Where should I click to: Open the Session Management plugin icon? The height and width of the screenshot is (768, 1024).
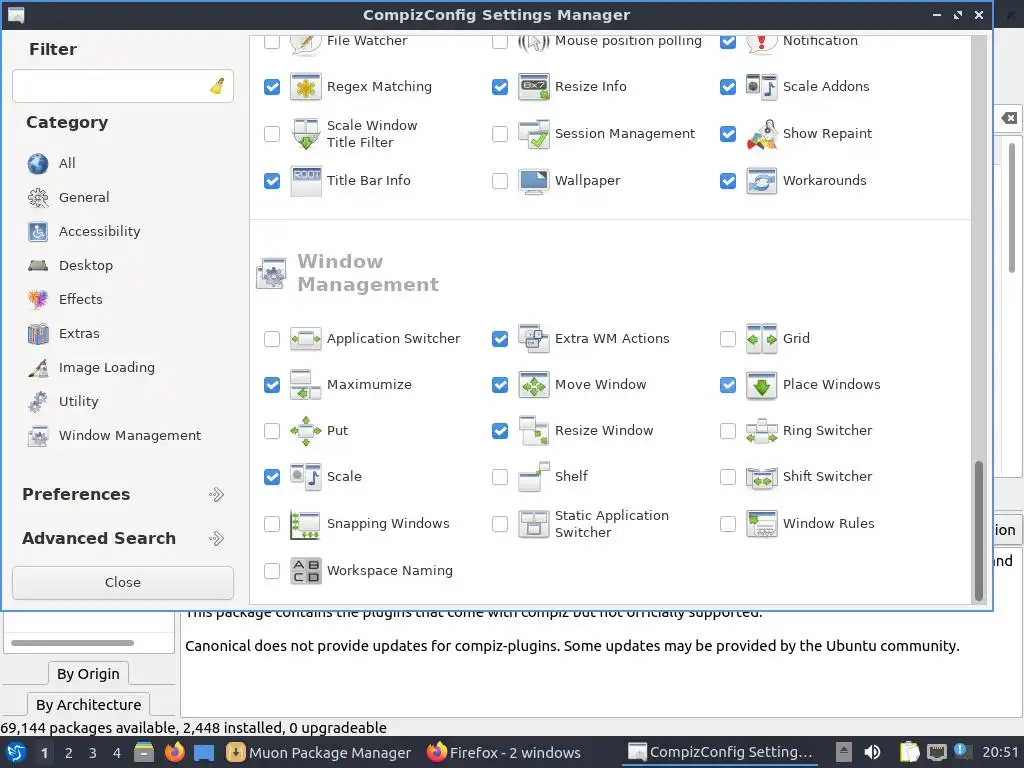click(533, 134)
